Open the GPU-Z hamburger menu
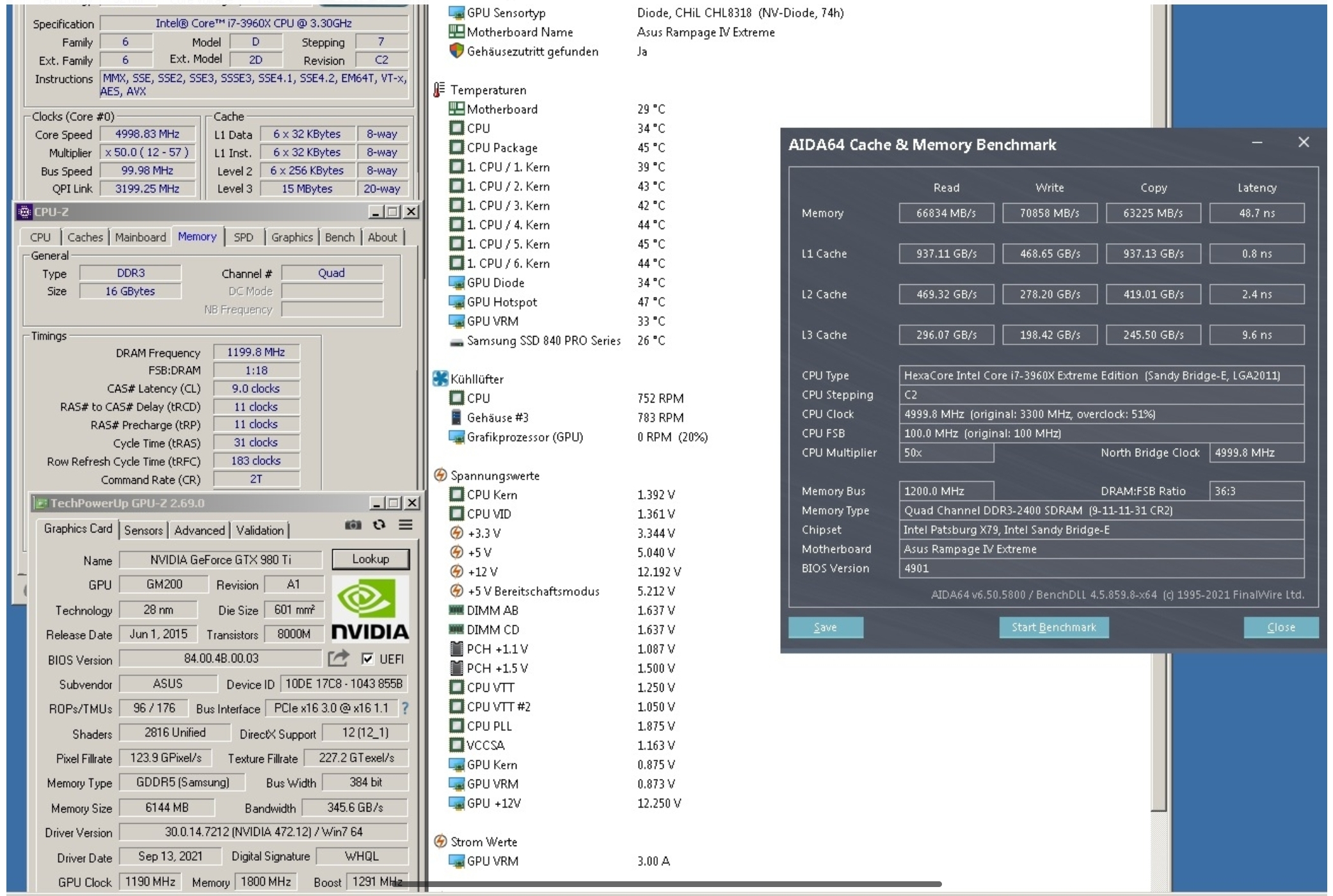The width and height of the screenshot is (1333, 896). [406, 525]
